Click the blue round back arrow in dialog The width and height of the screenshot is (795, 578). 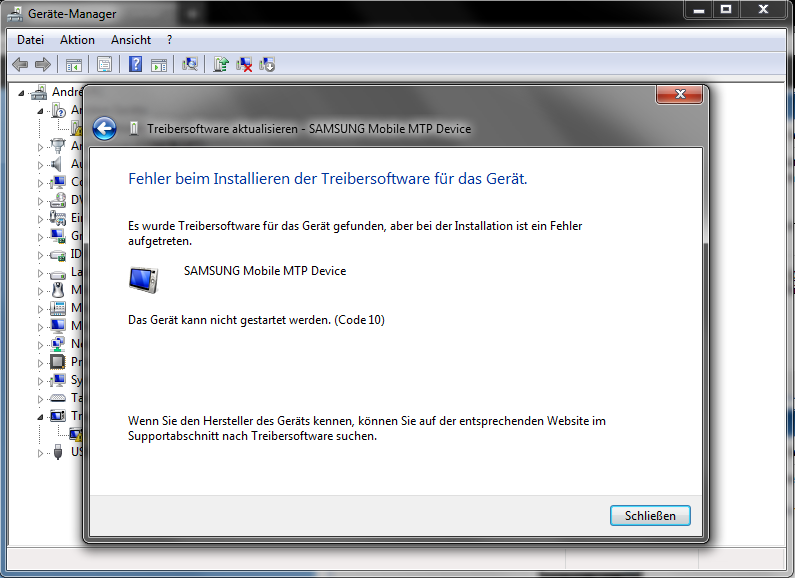click(x=104, y=128)
